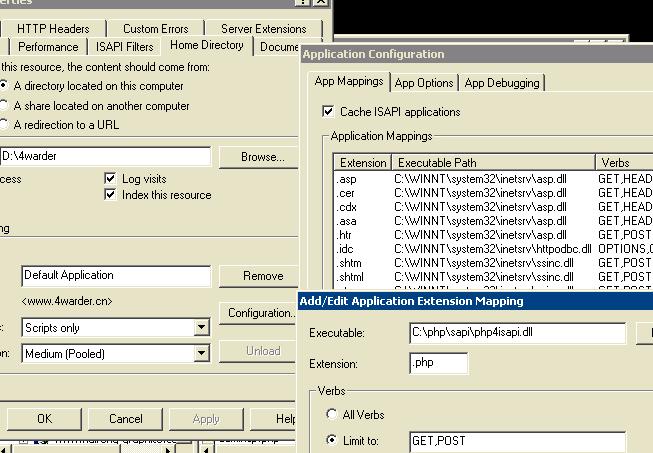This screenshot has height=453, width=653.
Task: Click Add/Edit Application Extension Mapping title bar
Action: point(475,301)
